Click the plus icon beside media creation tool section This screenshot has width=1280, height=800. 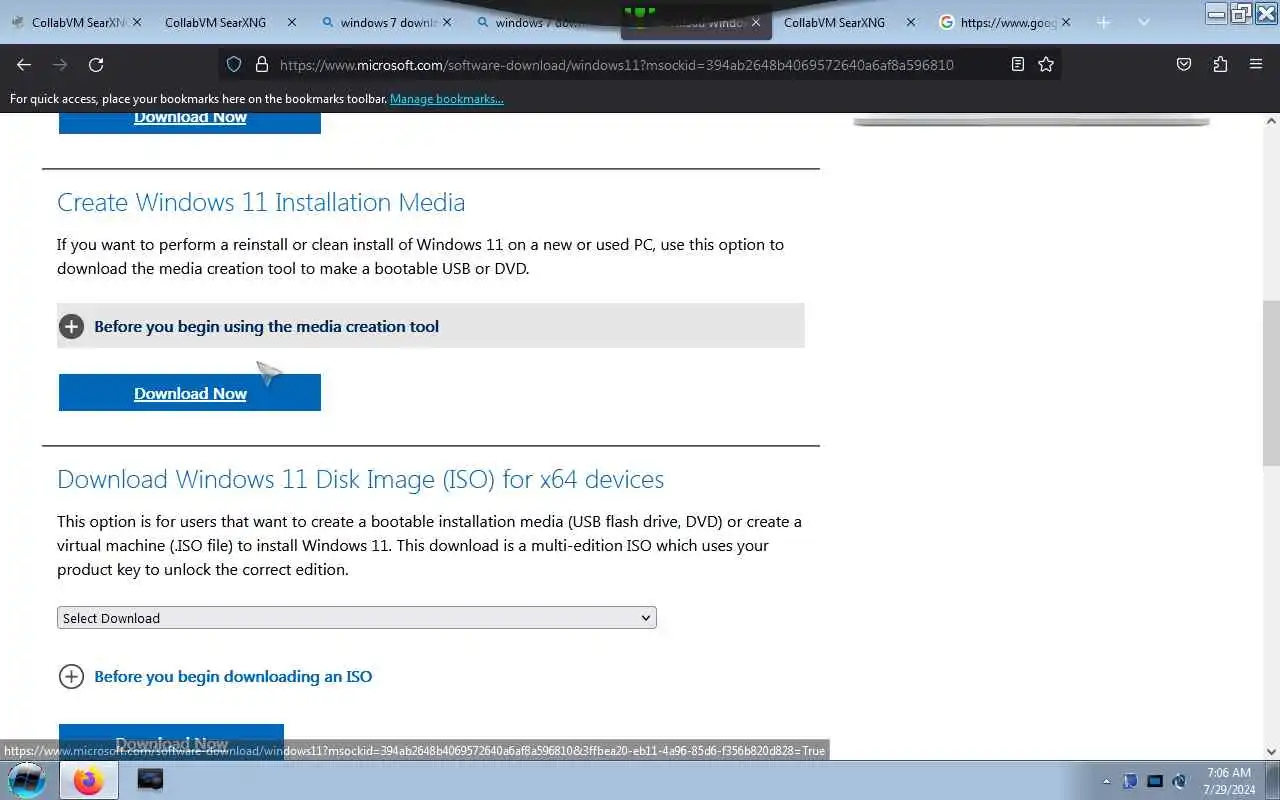tap(71, 326)
